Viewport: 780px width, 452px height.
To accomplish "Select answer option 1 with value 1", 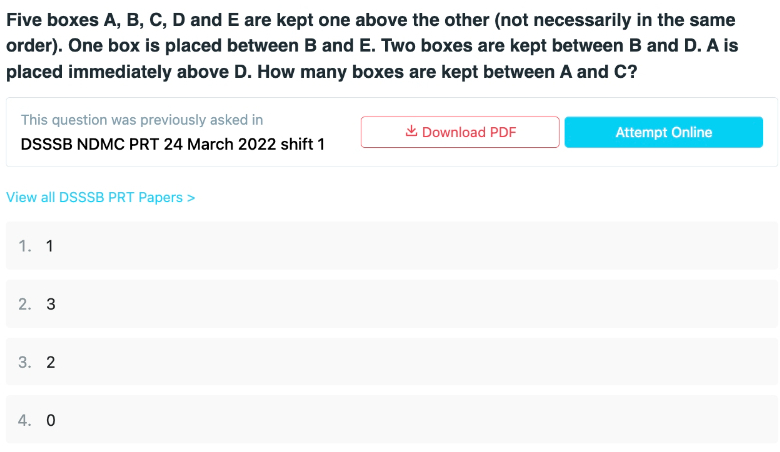I will [391, 246].
